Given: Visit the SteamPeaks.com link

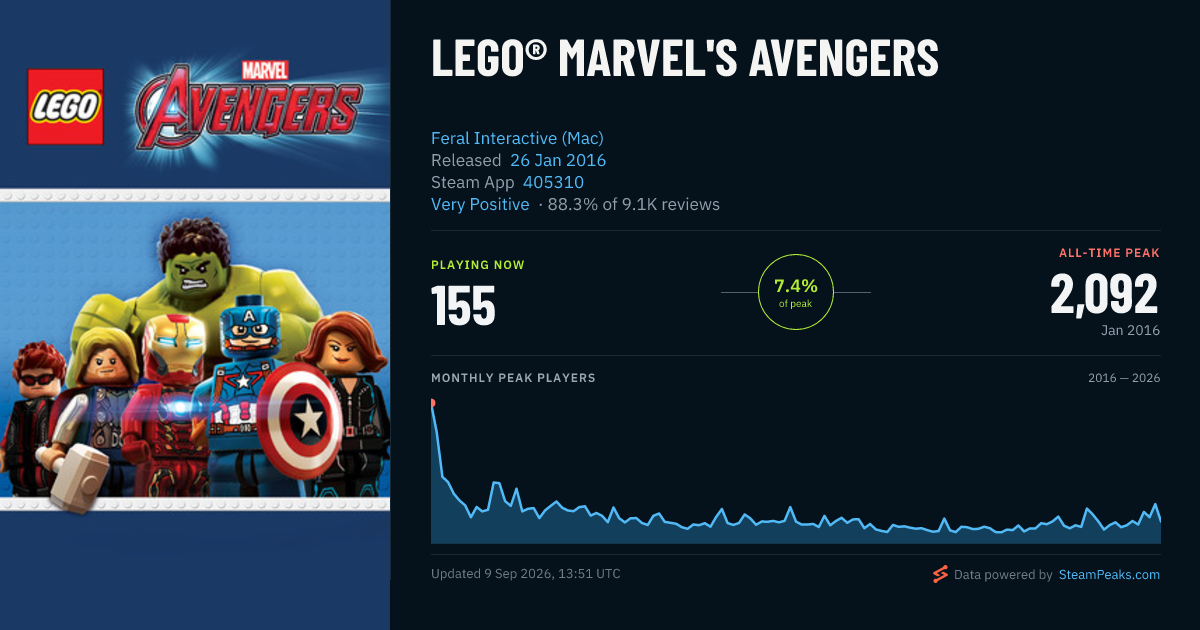Looking at the screenshot, I should tap(1109, 575).
